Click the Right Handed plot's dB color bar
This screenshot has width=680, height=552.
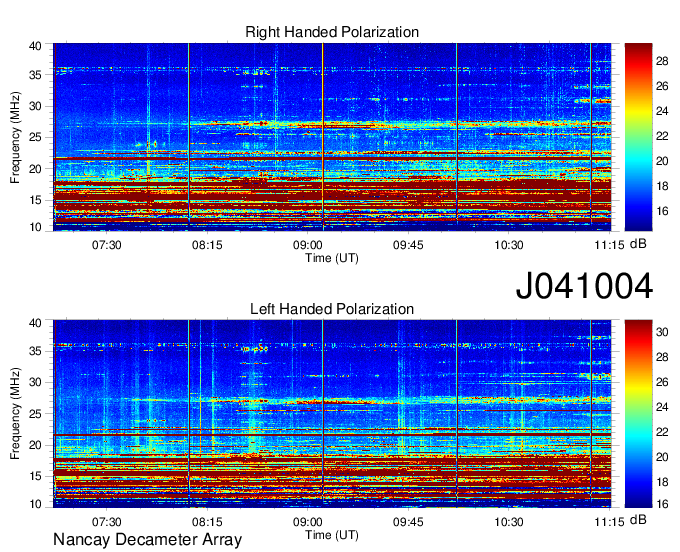pyautogui.click(x=638, y=137)
